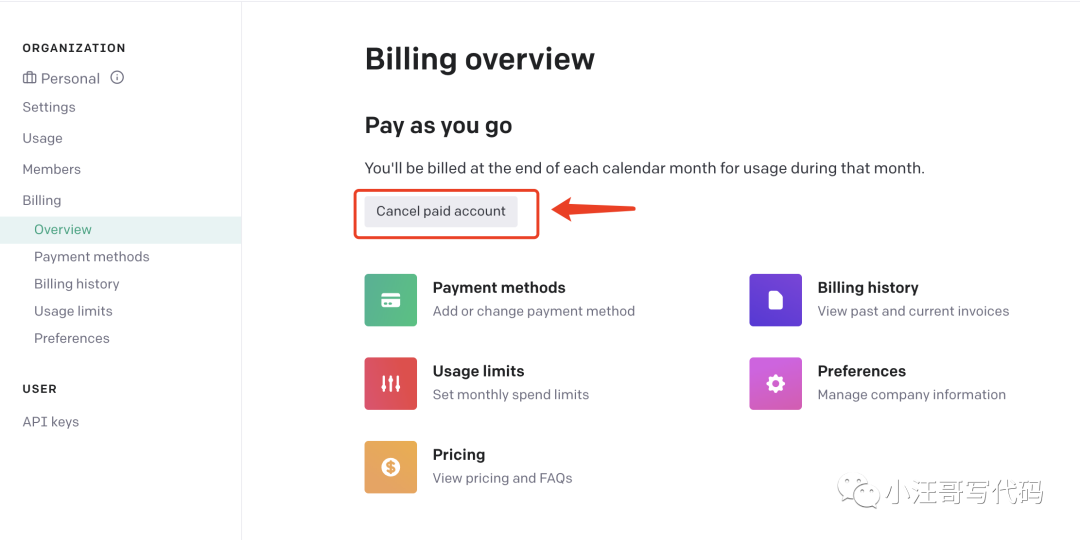Screen dimensions: 1080x540
Task: Click the green Payment methods card icon
Action: pyautogui.click(x=390, y=300)
